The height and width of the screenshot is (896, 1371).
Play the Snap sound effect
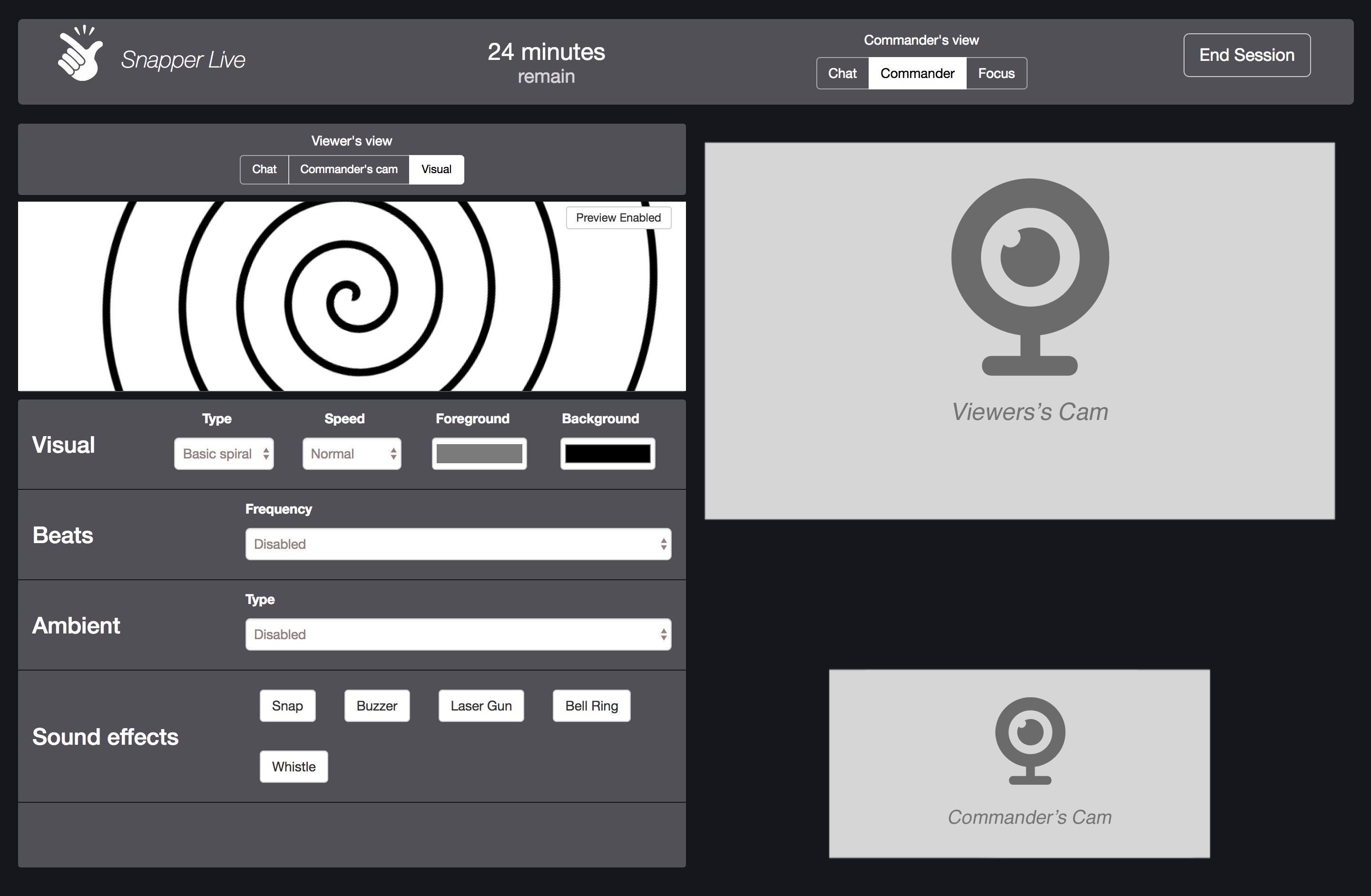pos(287,705)
